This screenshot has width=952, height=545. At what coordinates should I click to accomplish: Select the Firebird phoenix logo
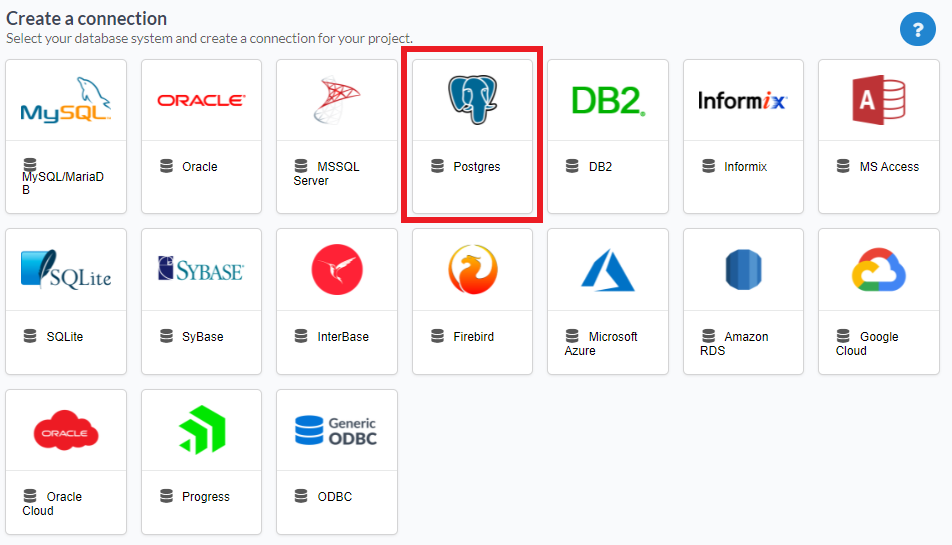click(x=472, y=270)
